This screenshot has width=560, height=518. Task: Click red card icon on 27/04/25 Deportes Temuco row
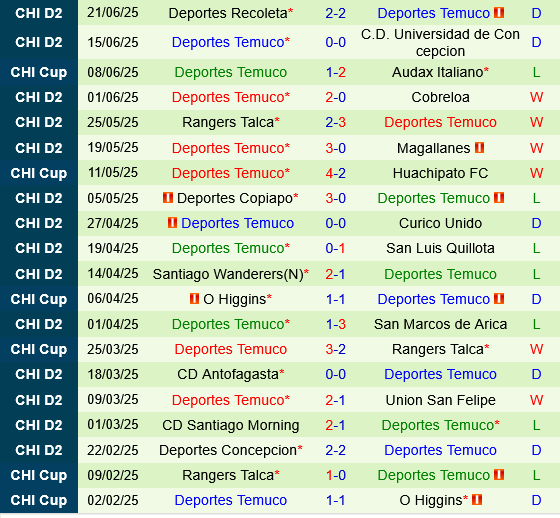(172, 223)
